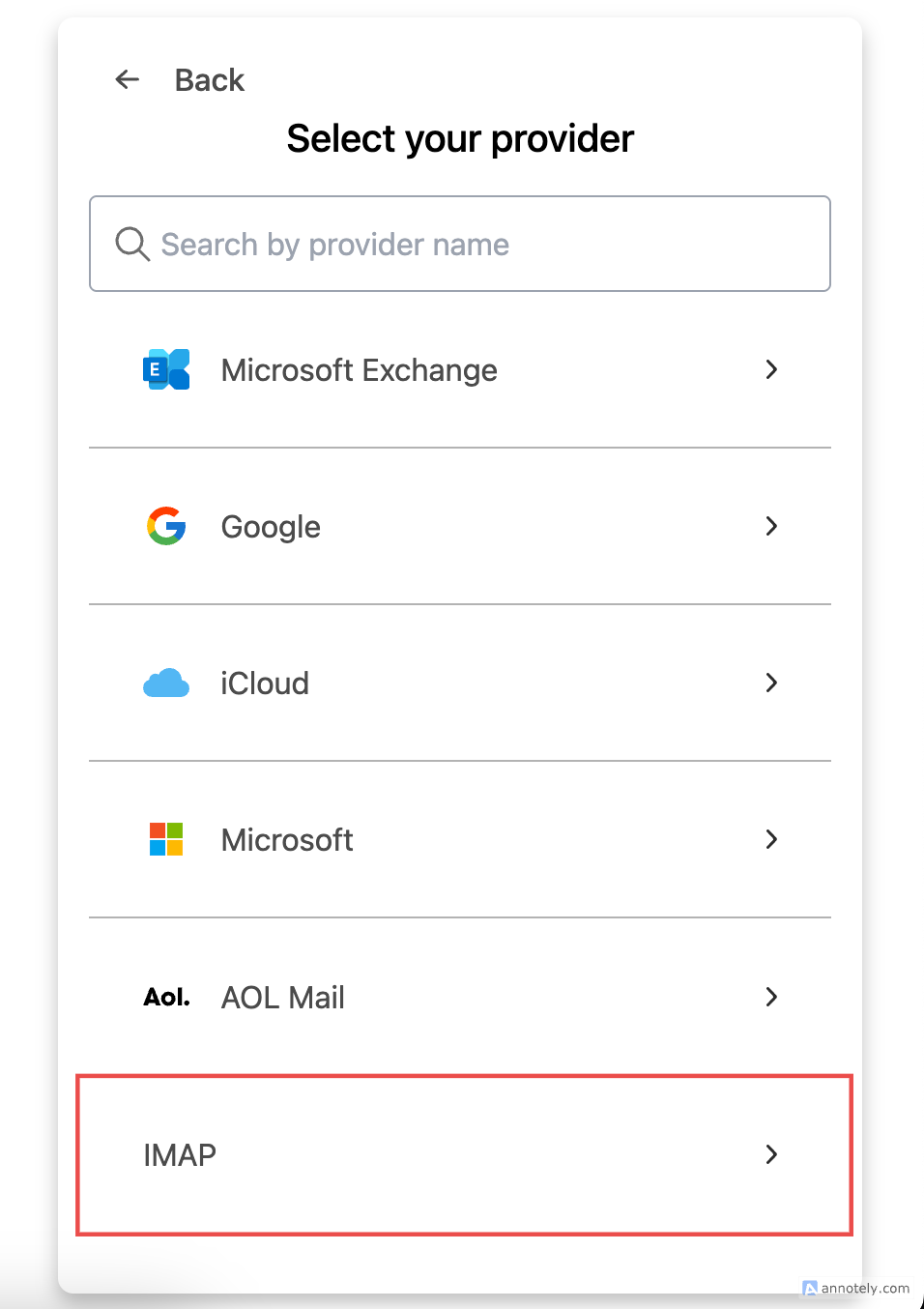
Task: Click the Microsoft four-square logo
Action: (x=166, y=839)
